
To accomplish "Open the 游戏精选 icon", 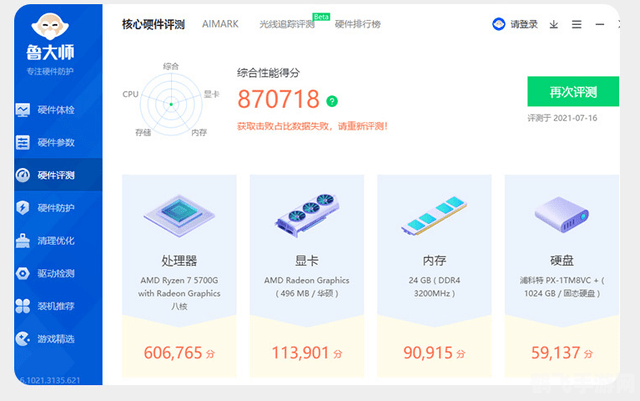I will [23, 339].
